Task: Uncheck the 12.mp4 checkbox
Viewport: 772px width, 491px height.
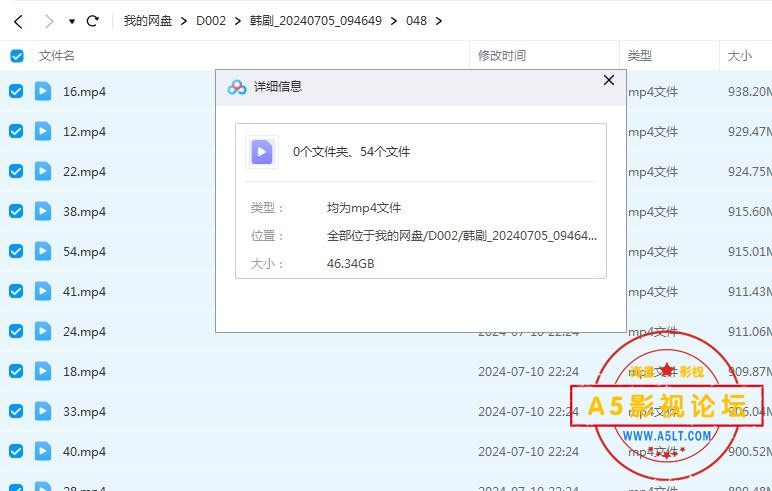Action: (16, 131)
